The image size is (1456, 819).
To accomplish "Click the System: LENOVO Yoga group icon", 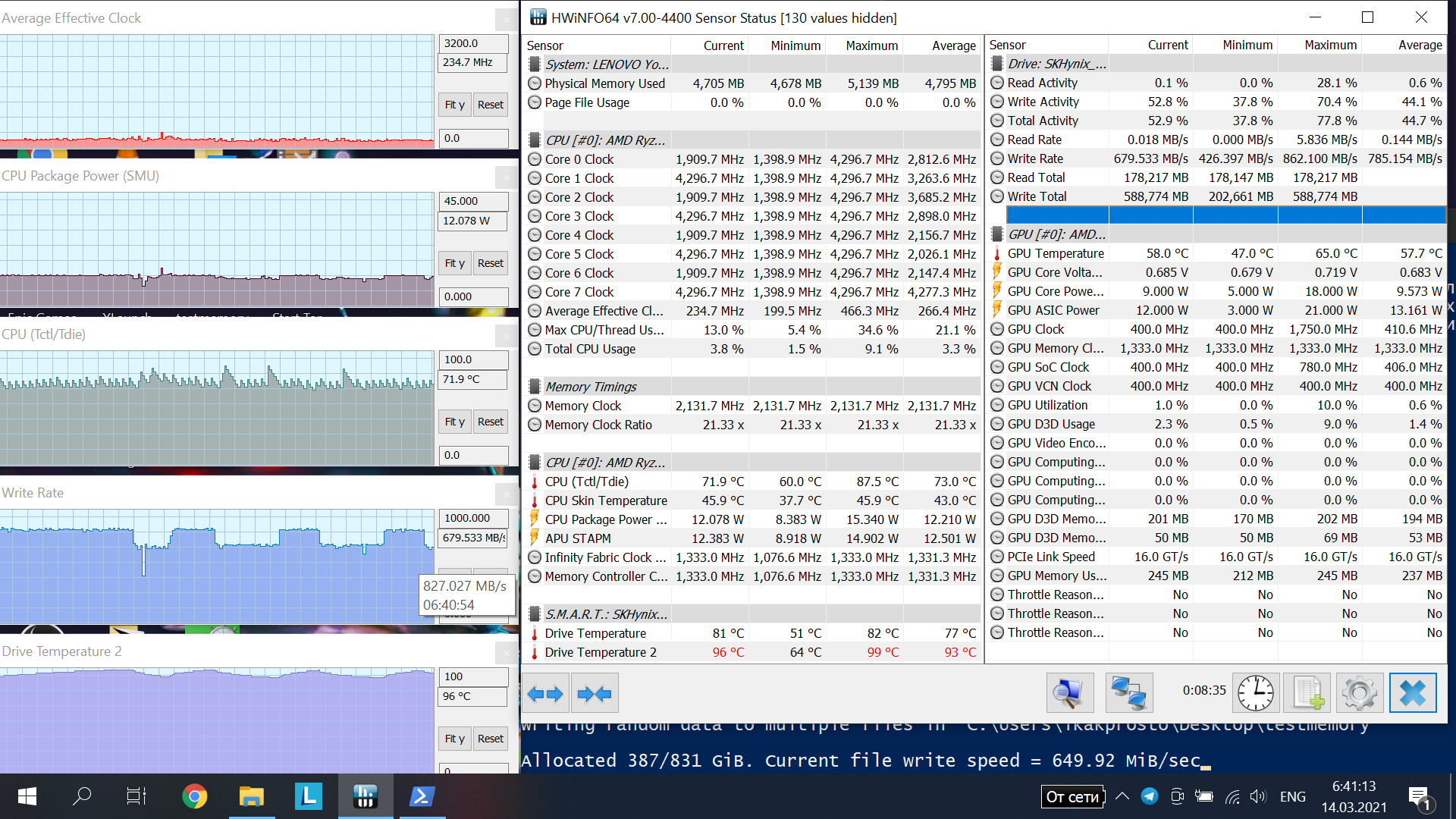I will point(535,64).
